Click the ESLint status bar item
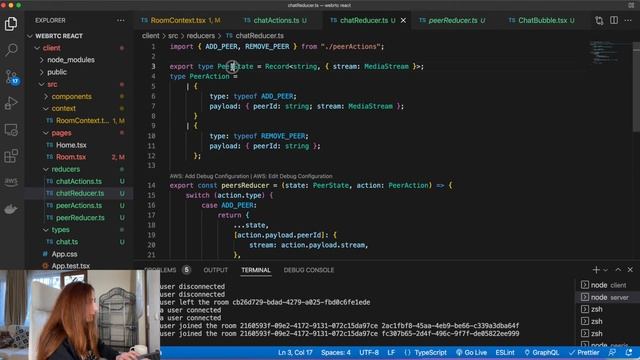The width and height of the screenshot is (640, 360). 505,352
